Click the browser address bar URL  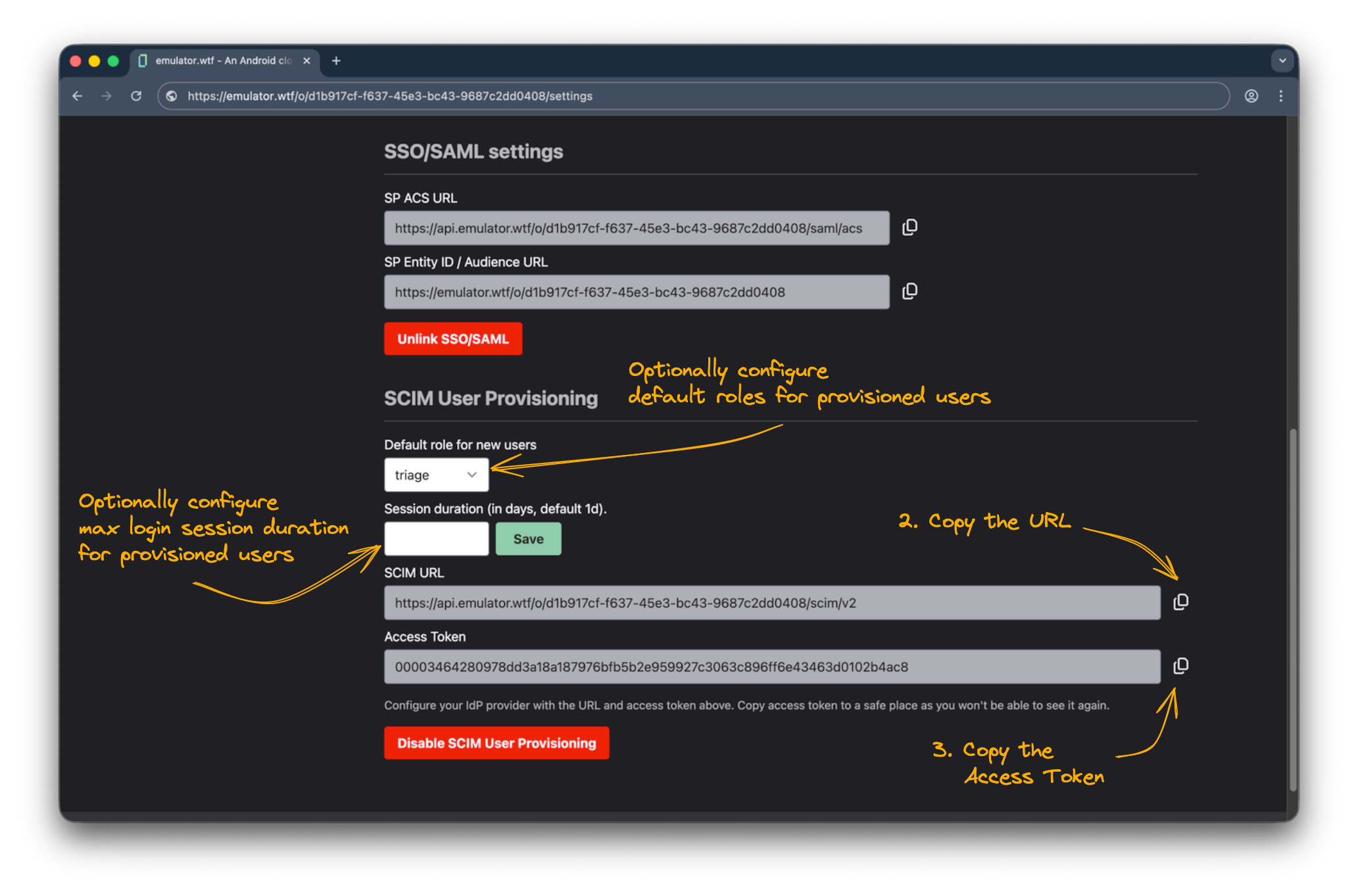(389, 96)
